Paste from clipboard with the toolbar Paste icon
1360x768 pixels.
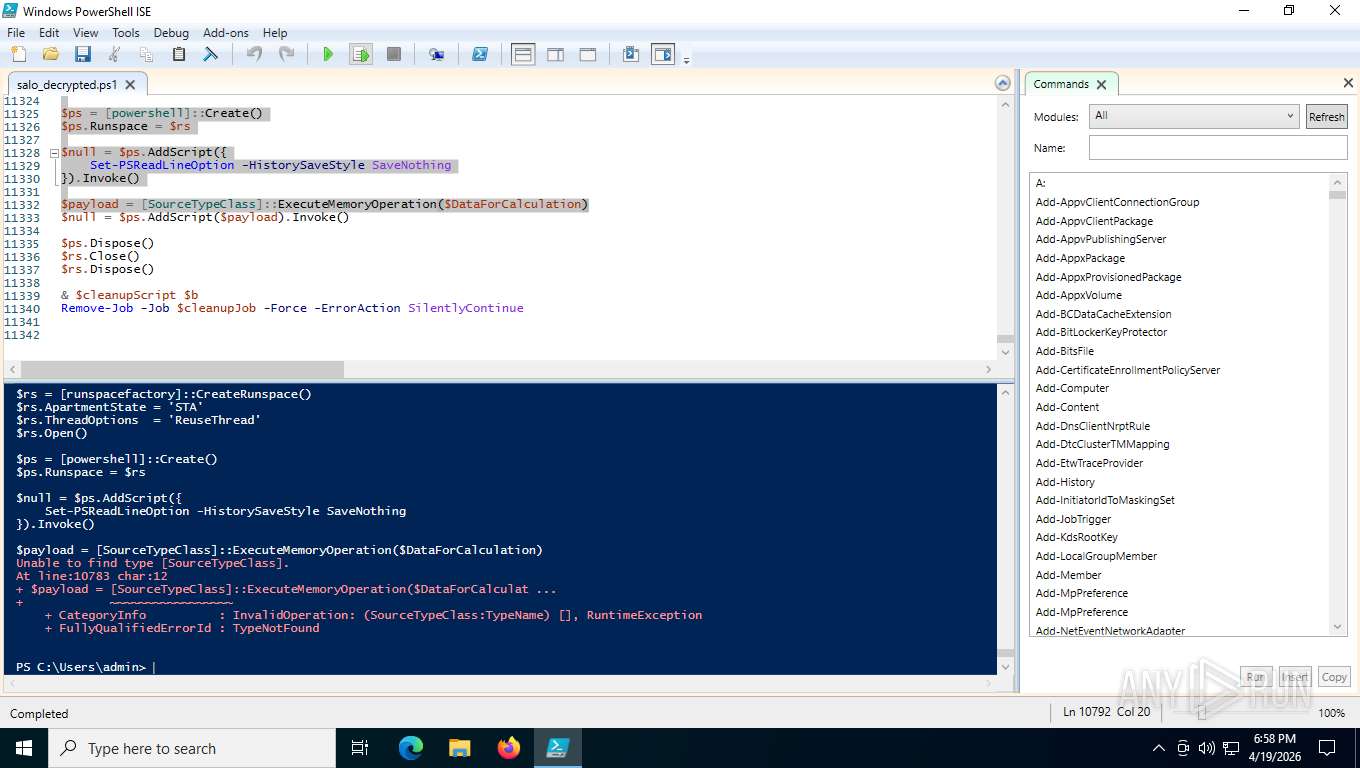pos(179,54)
